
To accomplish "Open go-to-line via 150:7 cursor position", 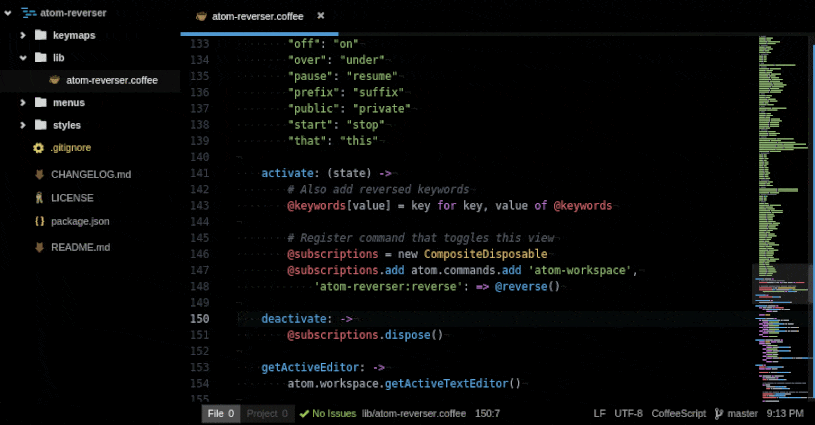I will (x=487, y=414).
